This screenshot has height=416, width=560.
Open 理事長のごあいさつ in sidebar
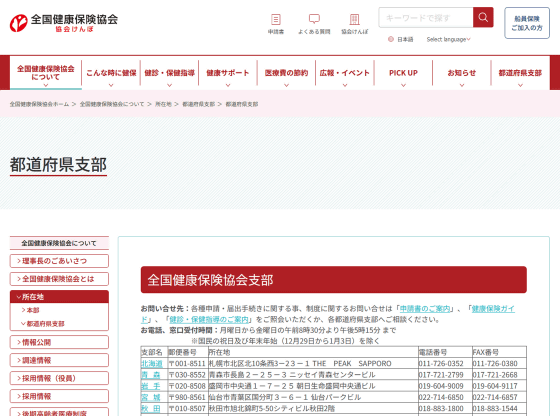click(x=59, y=261)
